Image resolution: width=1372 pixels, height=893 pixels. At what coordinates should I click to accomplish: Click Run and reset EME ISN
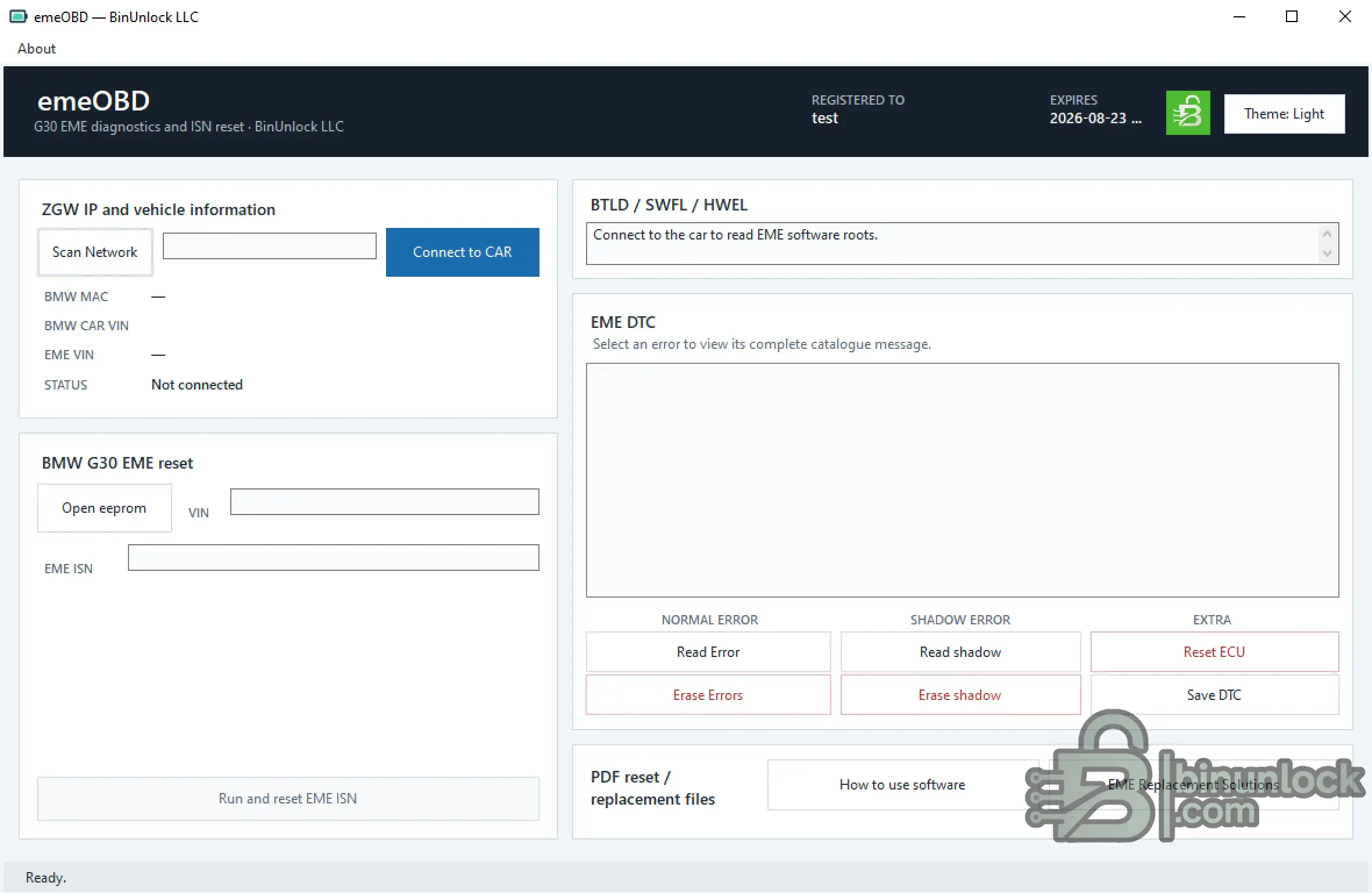click(288, 798)
